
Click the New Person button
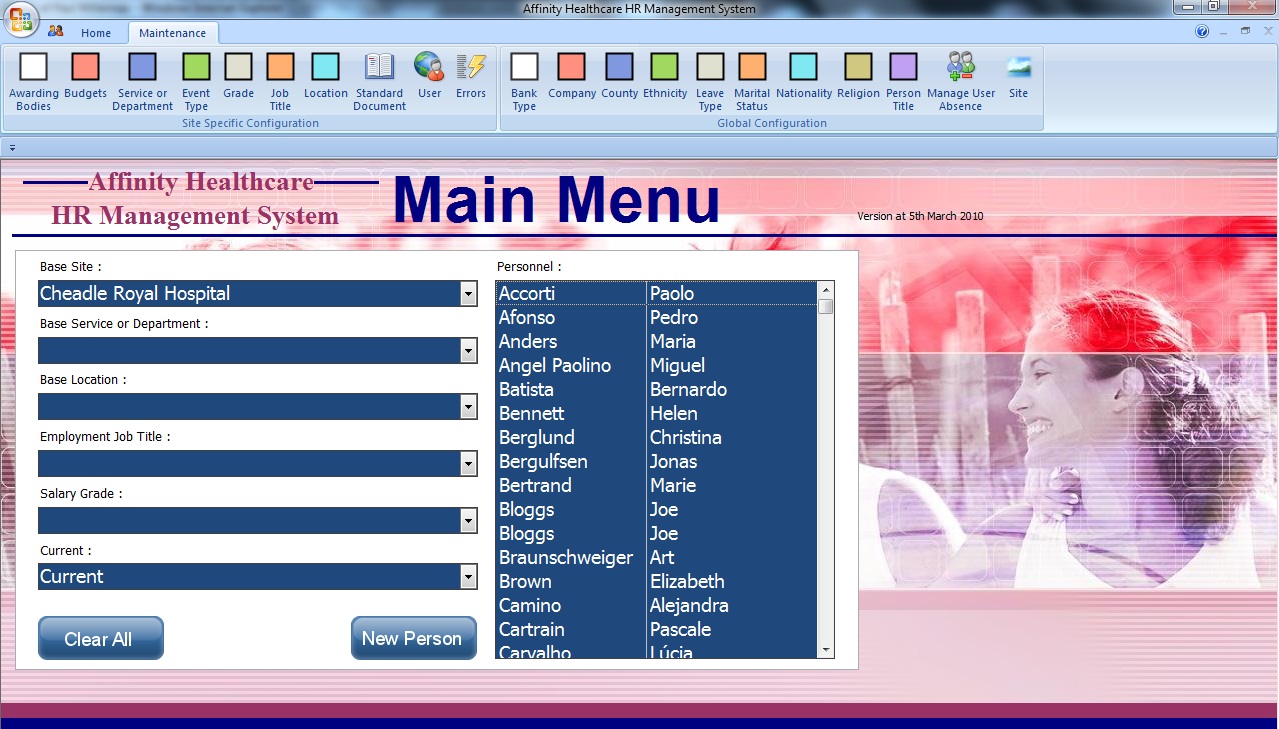click(x=413, y=638)
